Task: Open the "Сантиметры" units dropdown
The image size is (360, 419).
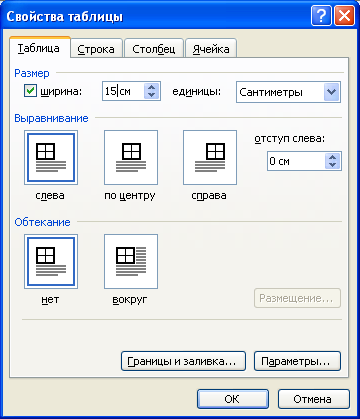Action: click(x=331, y=92)
